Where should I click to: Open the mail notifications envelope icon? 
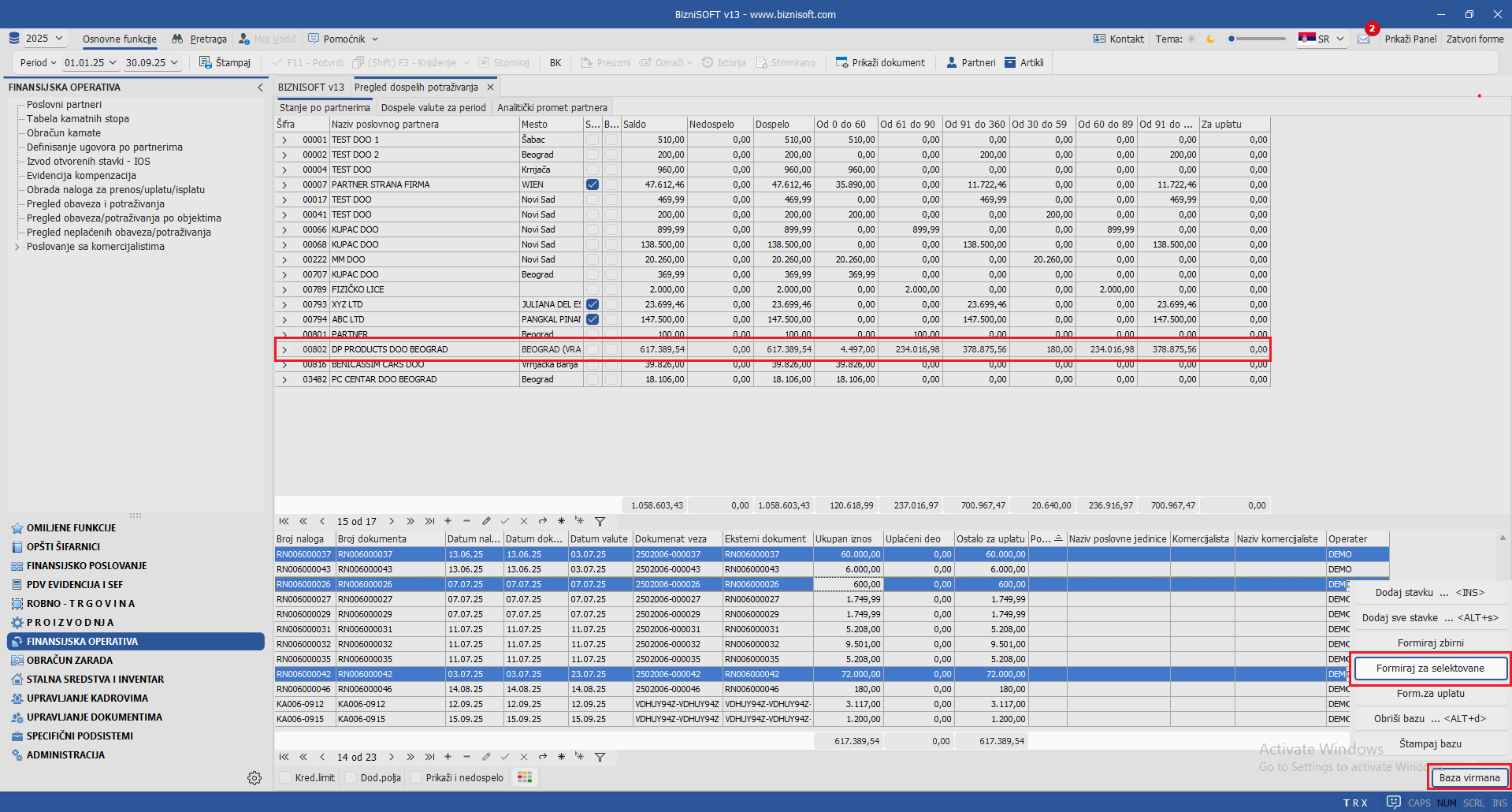coord(1363,39)
